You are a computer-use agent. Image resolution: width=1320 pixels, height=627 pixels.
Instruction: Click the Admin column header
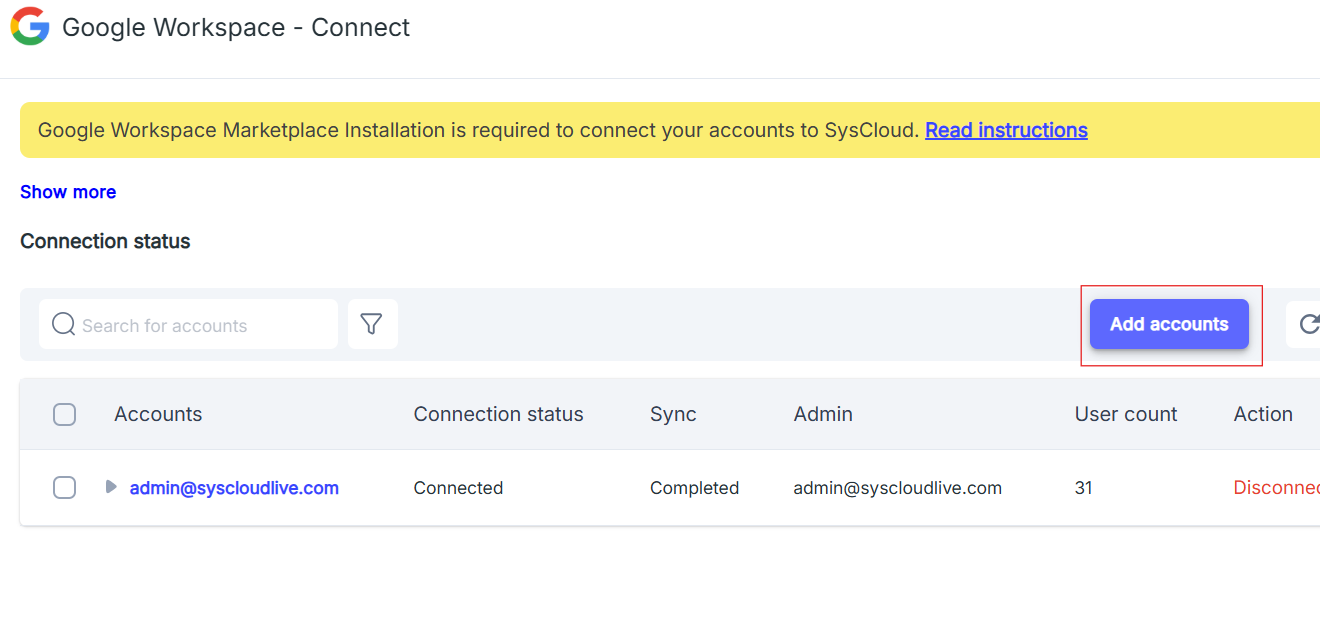(823, 414)
